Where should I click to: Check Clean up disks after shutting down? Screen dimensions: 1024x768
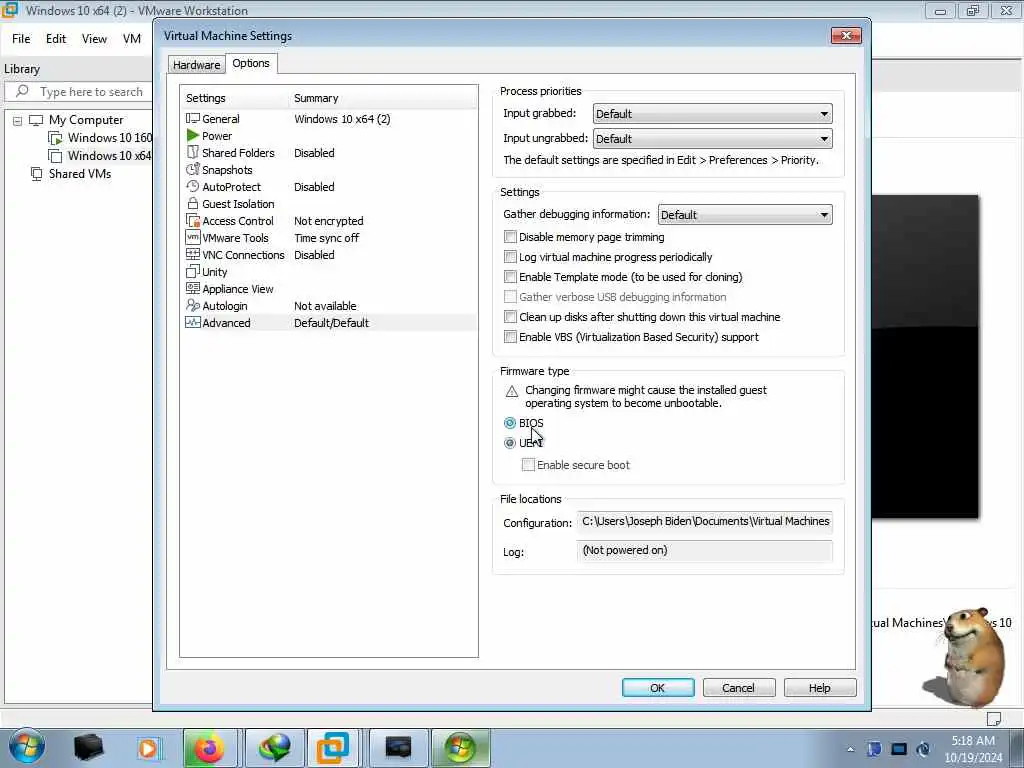point(511,317)
